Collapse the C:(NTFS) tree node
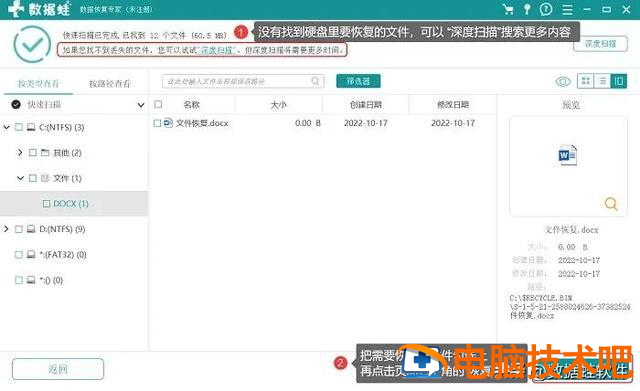This screenshot has height=391, width=640. [x=7, y=127]
